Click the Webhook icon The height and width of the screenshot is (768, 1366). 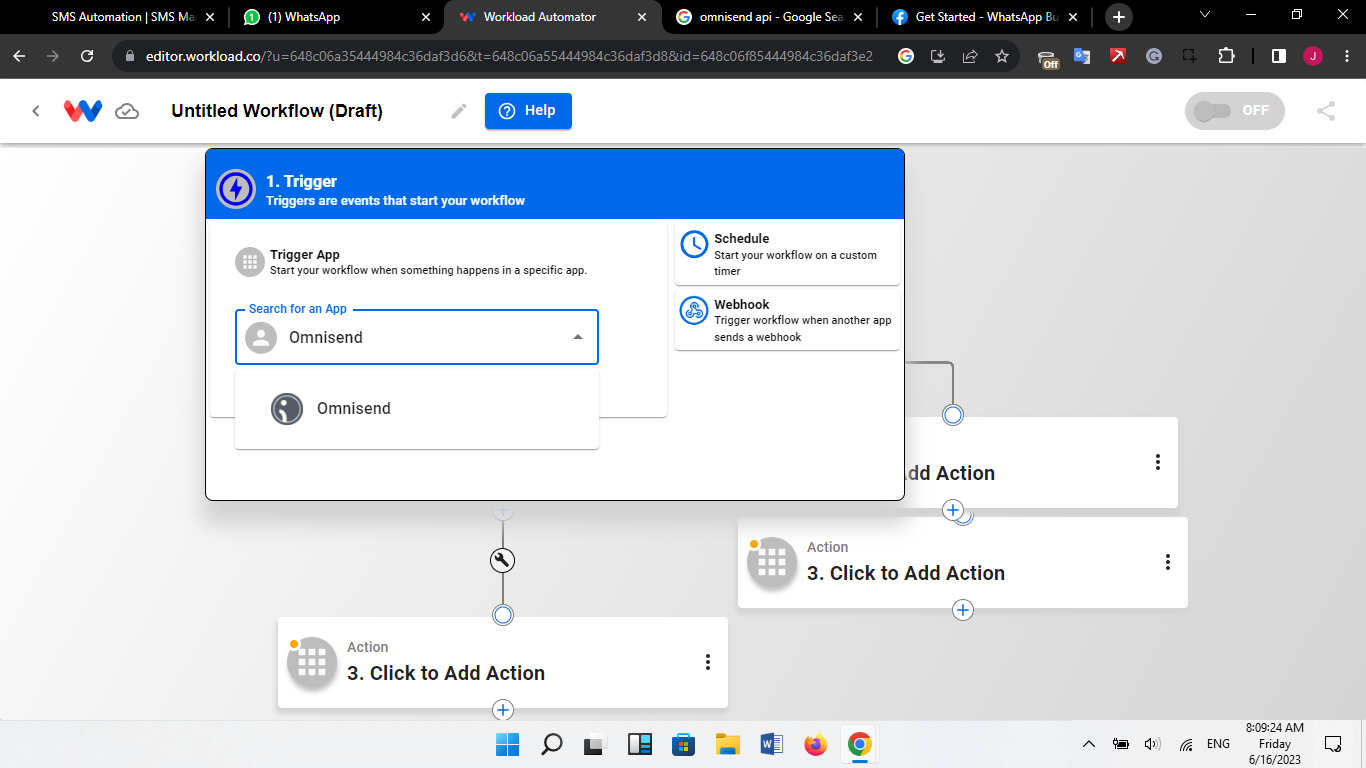click(694, 310)
